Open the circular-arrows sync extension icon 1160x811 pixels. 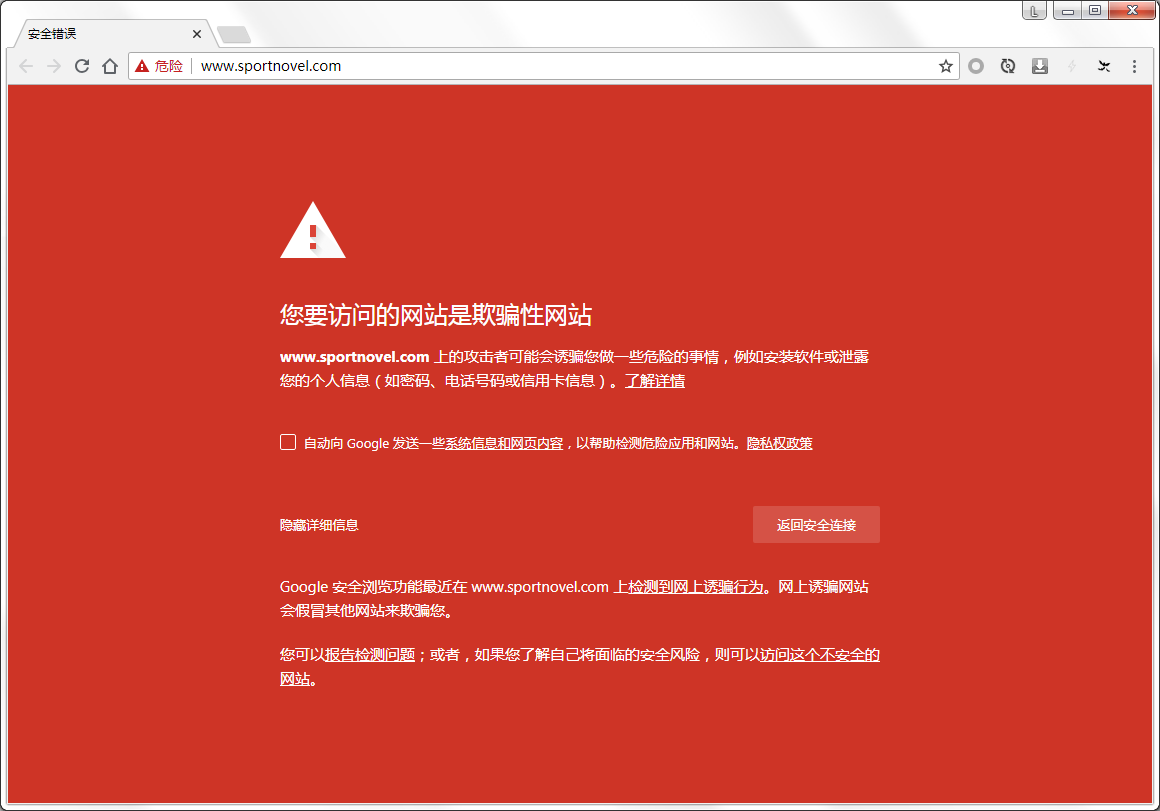tap(1008, 66)
